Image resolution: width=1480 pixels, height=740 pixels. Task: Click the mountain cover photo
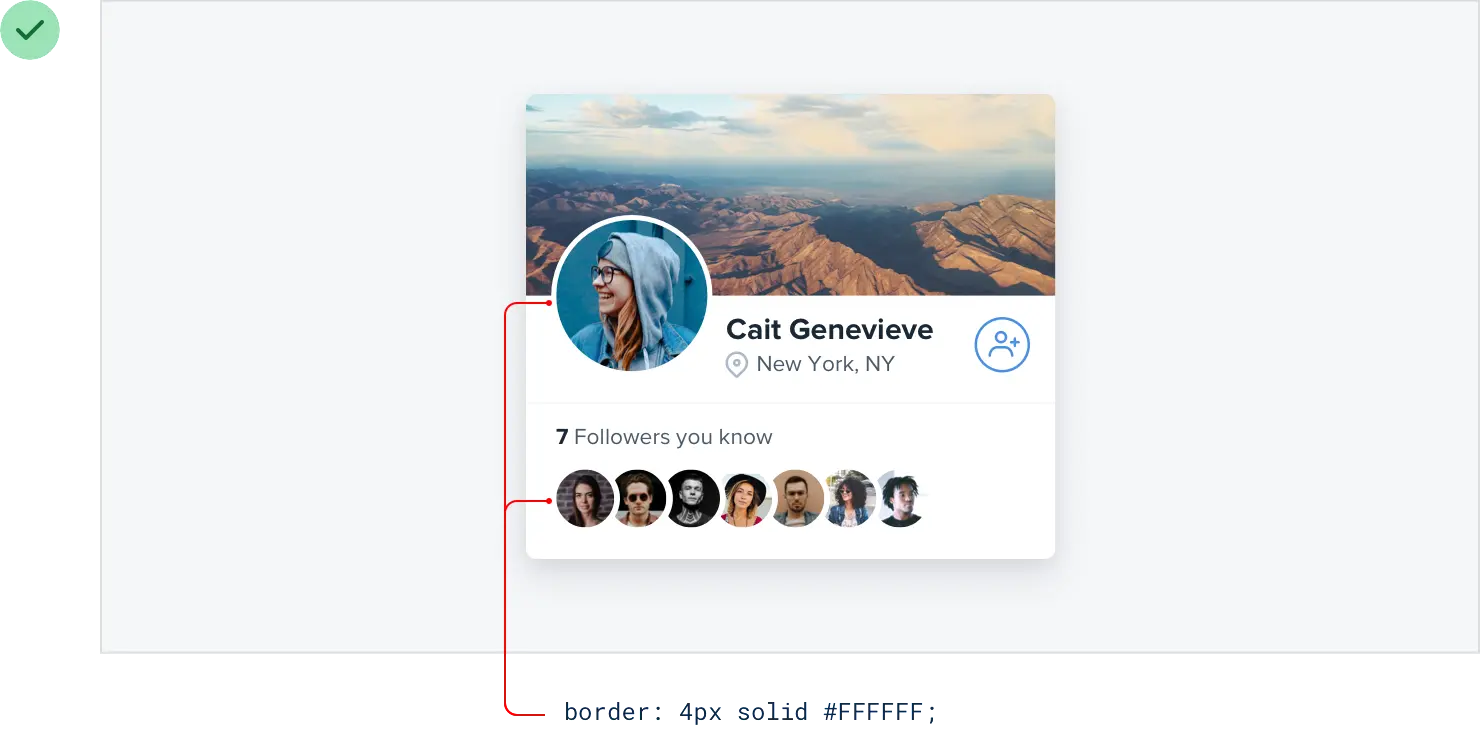790,195
